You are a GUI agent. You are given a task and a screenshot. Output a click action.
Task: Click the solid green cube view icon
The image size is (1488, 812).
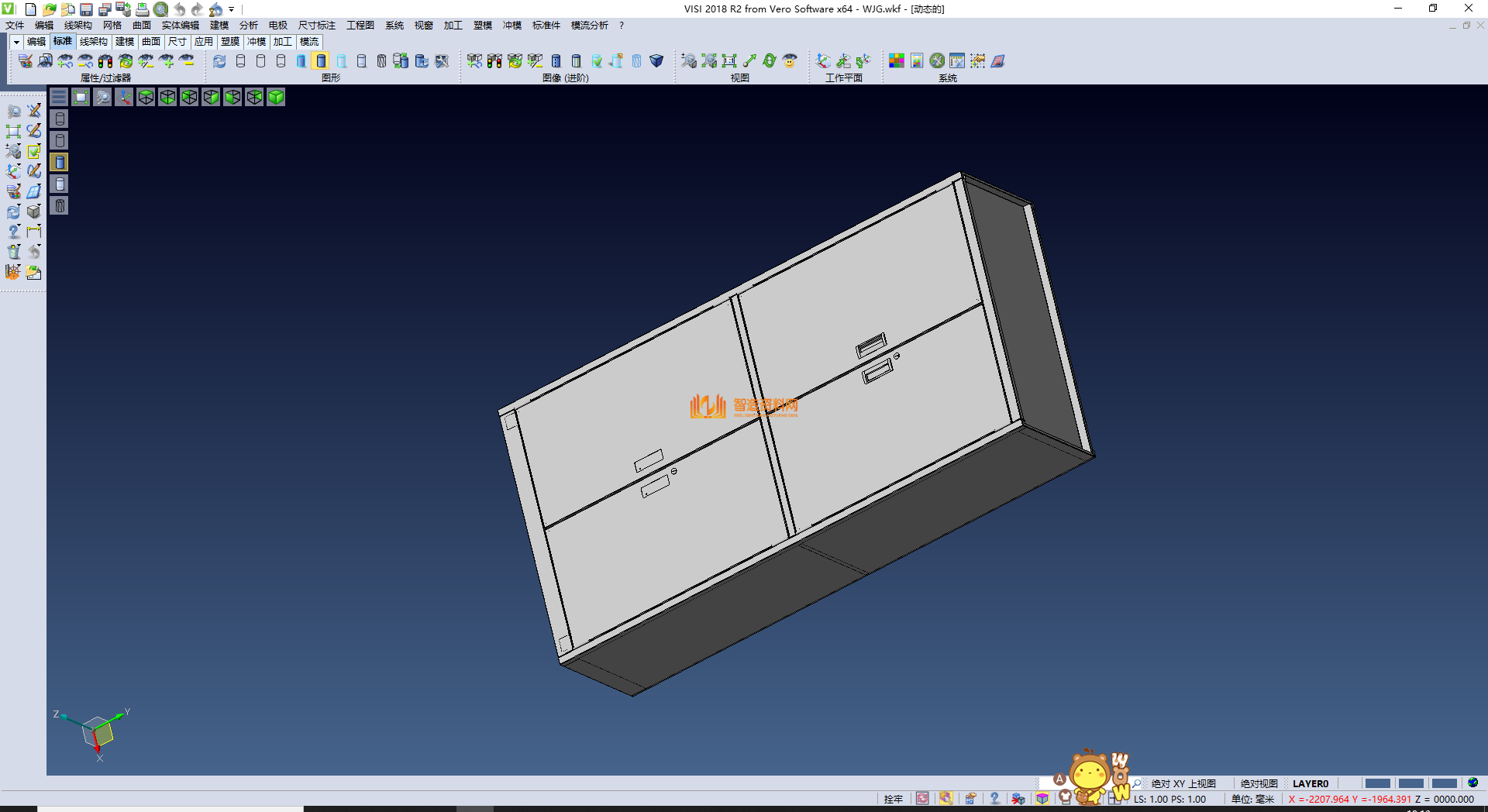(276, 97)
